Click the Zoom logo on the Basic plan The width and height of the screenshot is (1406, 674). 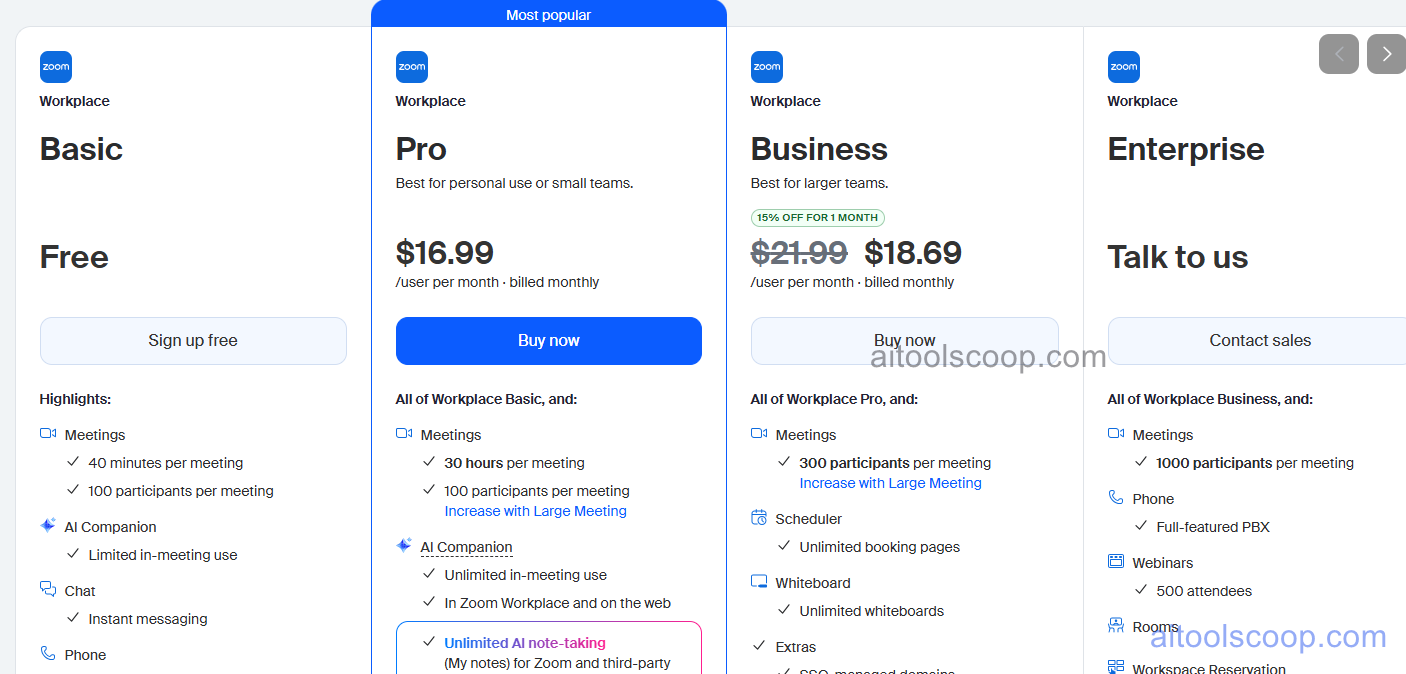point(55,66)
